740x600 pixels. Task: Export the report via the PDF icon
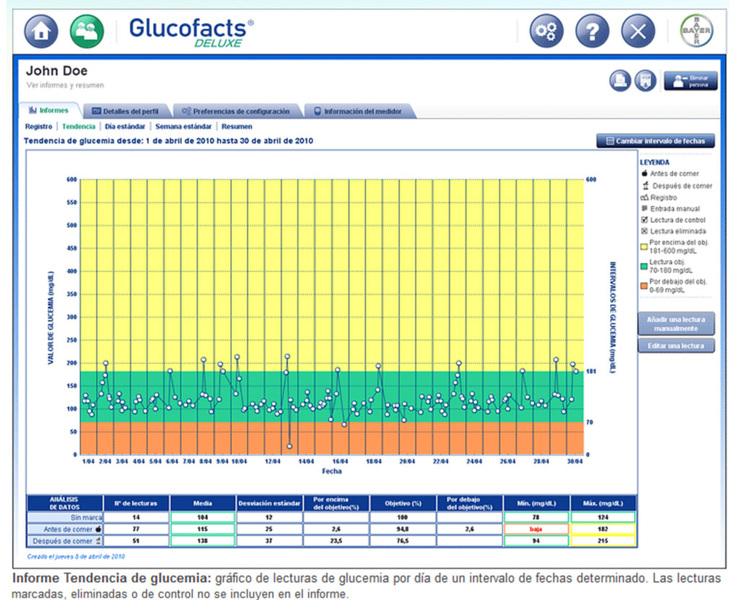645,81
